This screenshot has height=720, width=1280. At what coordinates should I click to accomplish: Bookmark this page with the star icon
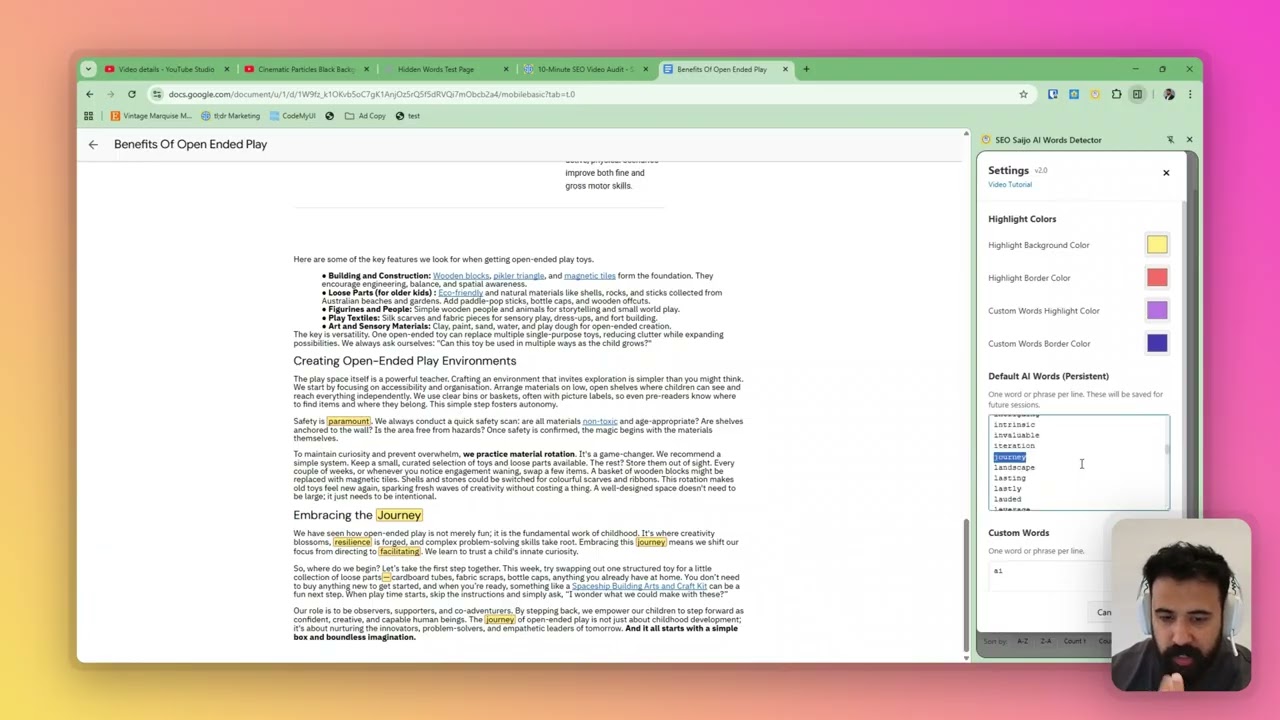click(x=1023, y=94)
